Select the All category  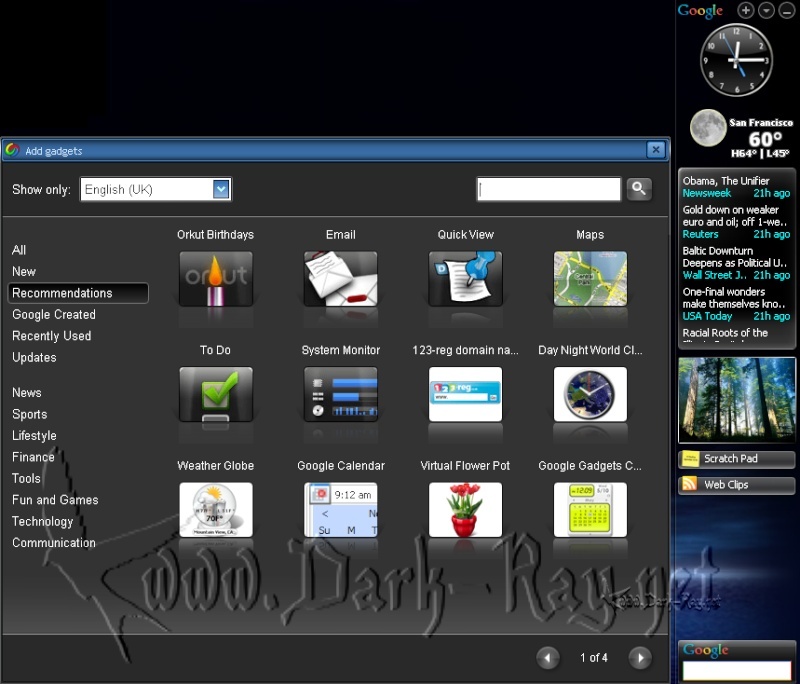pyautogui.click(x=19, y=250)
